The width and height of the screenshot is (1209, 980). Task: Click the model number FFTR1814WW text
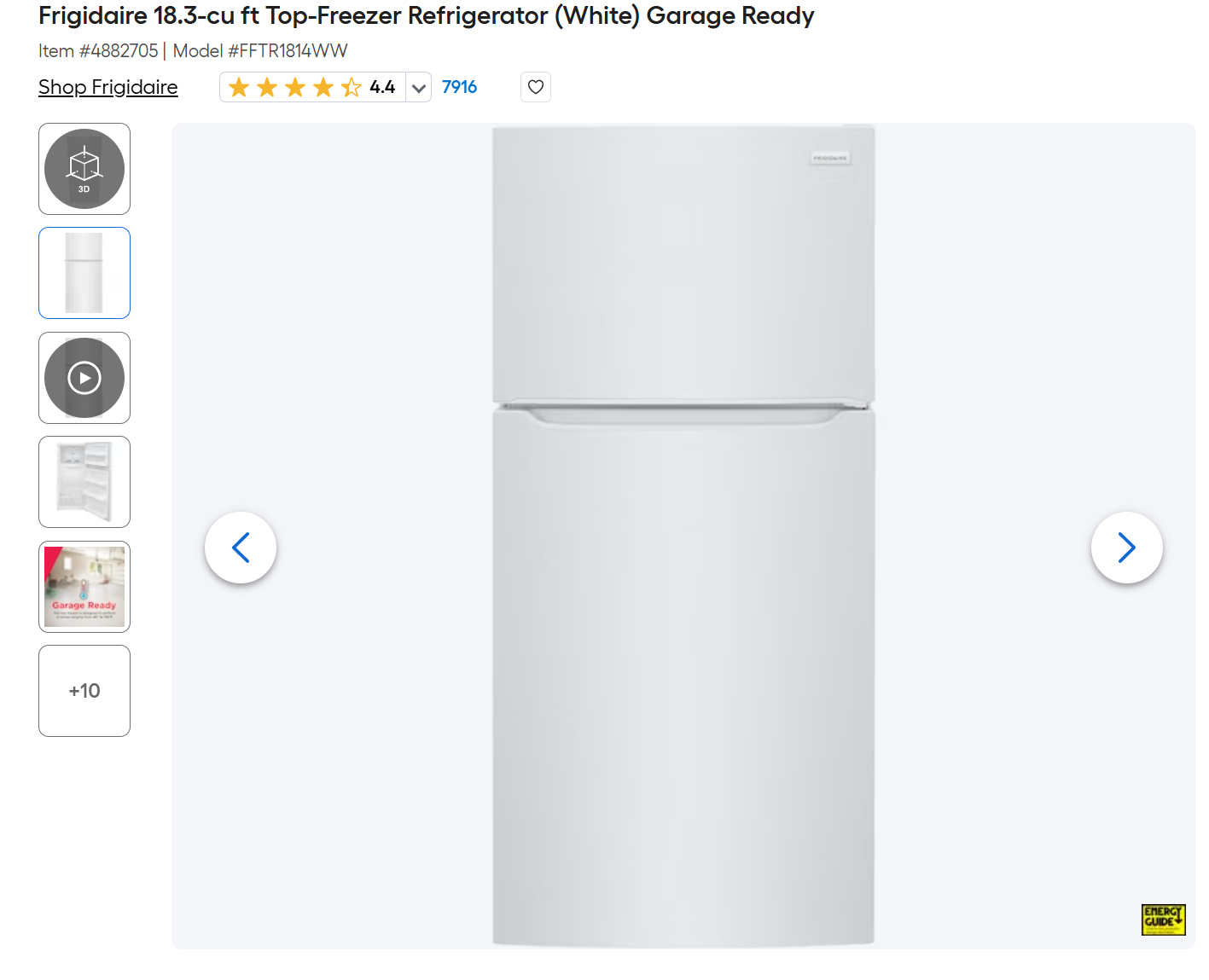(x=288, y=51)
